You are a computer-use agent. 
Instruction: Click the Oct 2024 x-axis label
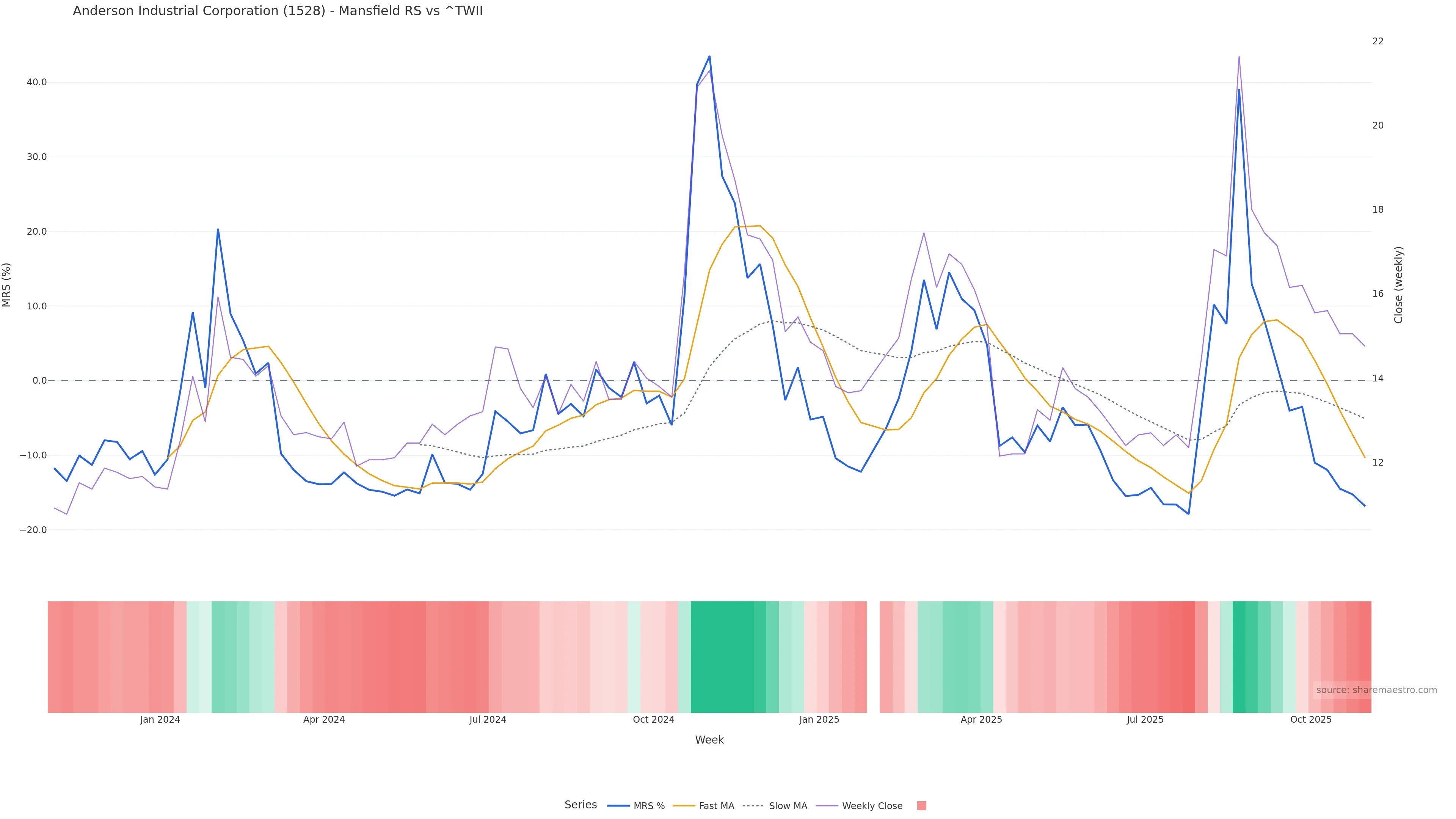tap(653, 720)
